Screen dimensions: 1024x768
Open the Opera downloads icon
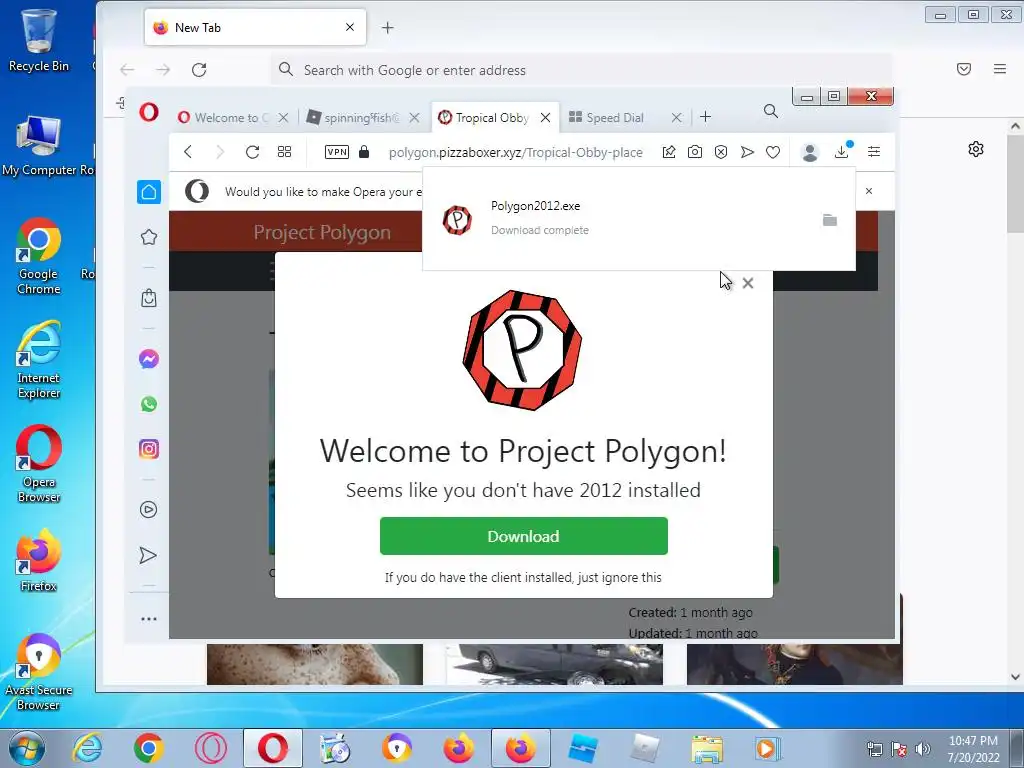842,152
